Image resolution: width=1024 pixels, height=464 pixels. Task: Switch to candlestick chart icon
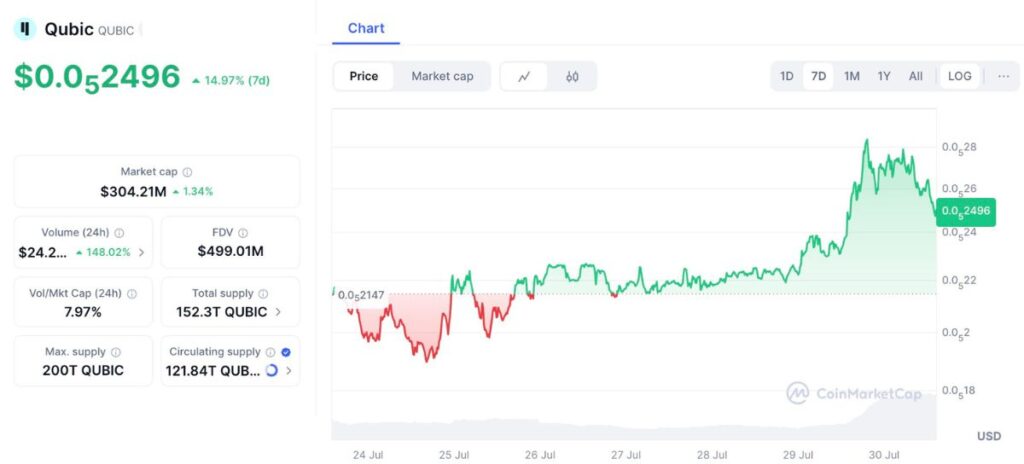pyautogui.click(x=572, y=76)
